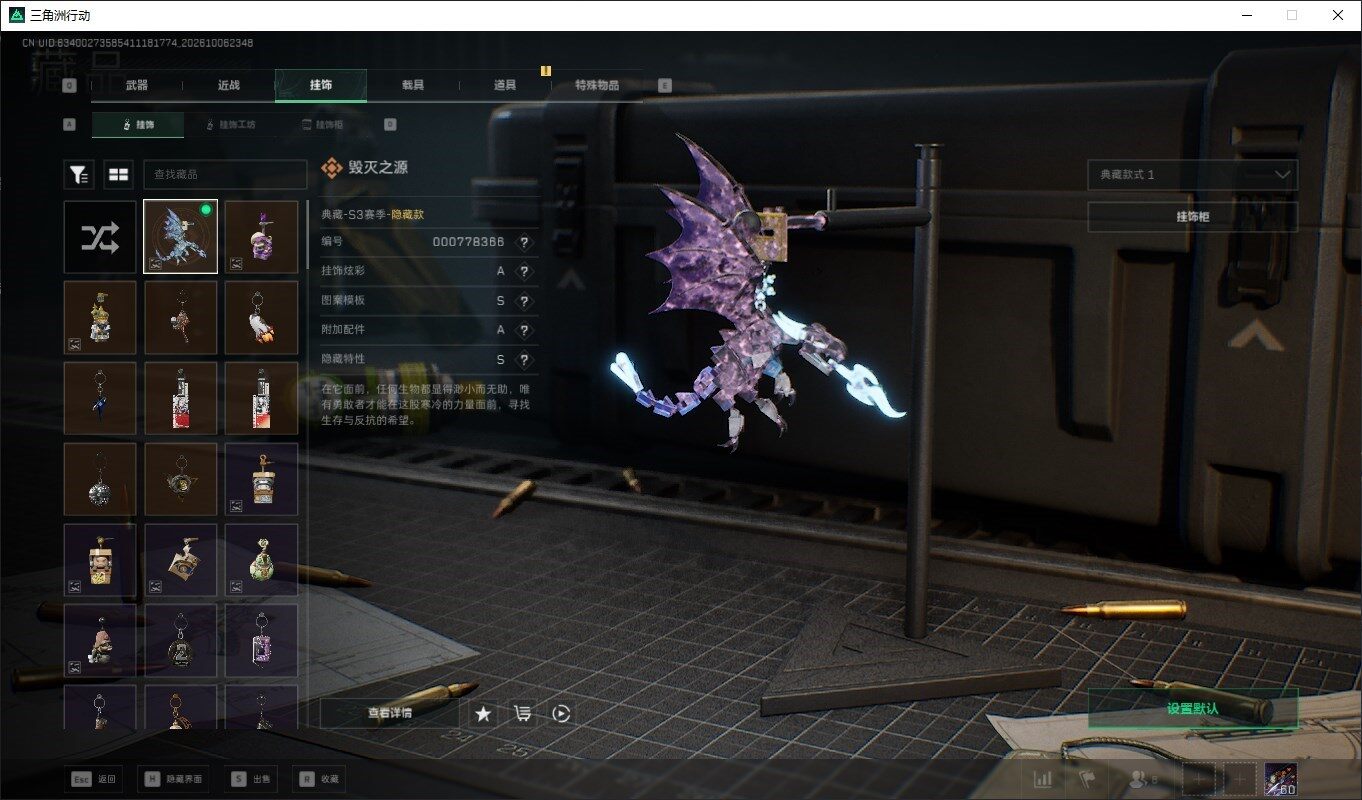Select the white rocket charm thumbnail

coord(261,318)
